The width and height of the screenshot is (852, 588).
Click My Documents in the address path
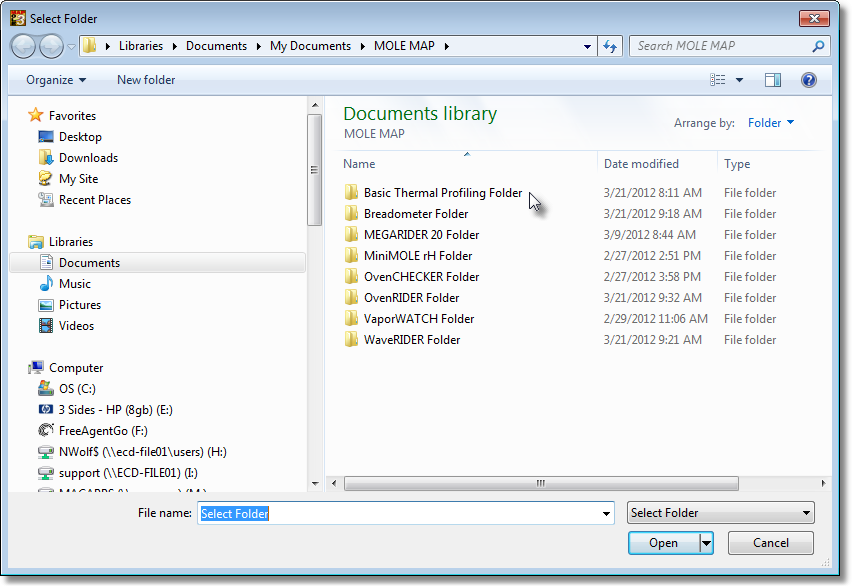pyautogui.click(x=310, y=46)
